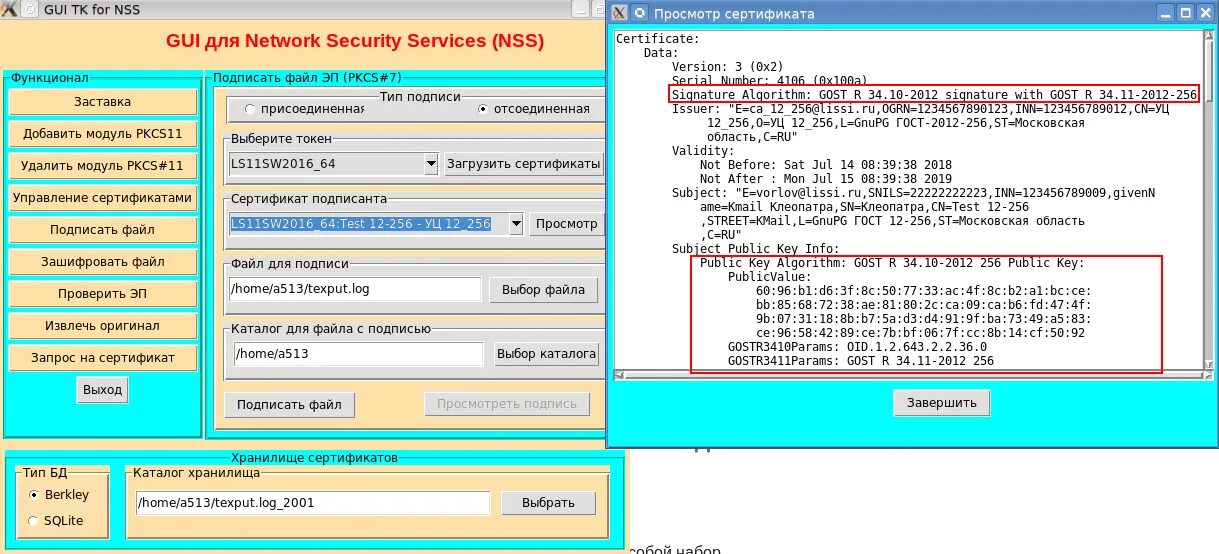The image size is (1219, 554).
Task: Click the signature catalog field /home/a513
Action: (358, 354)
